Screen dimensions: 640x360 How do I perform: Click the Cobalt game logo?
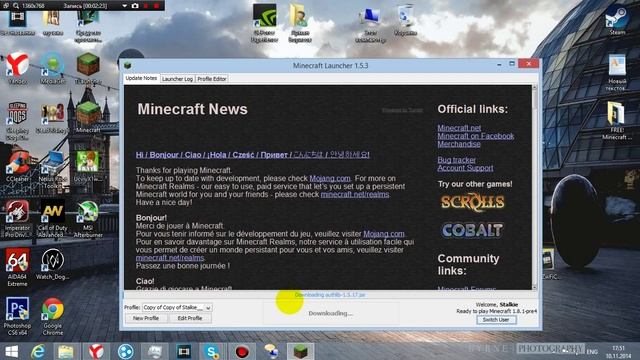(472, 230)
